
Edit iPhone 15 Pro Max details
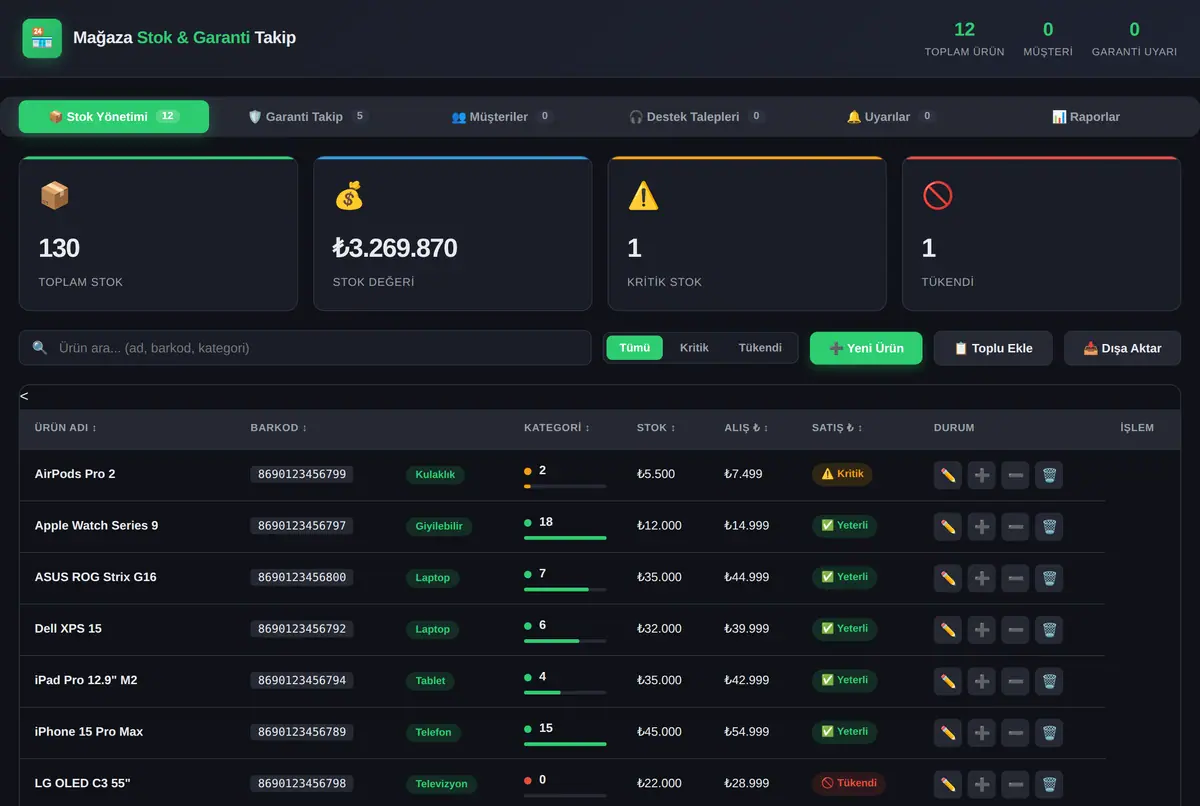click(x=948, y=732)
